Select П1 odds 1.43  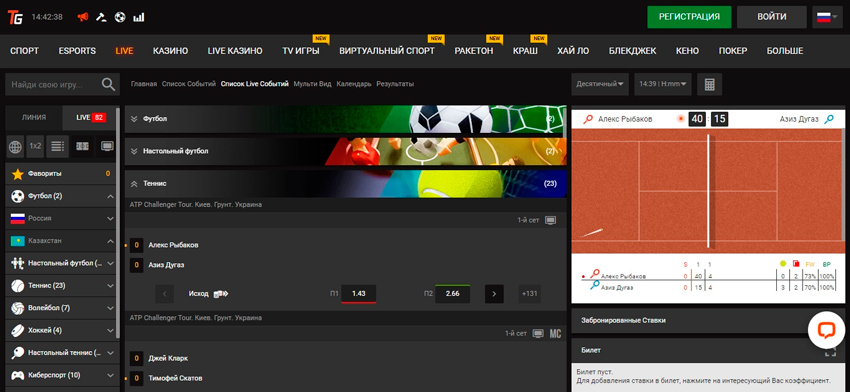pos(358,294)
